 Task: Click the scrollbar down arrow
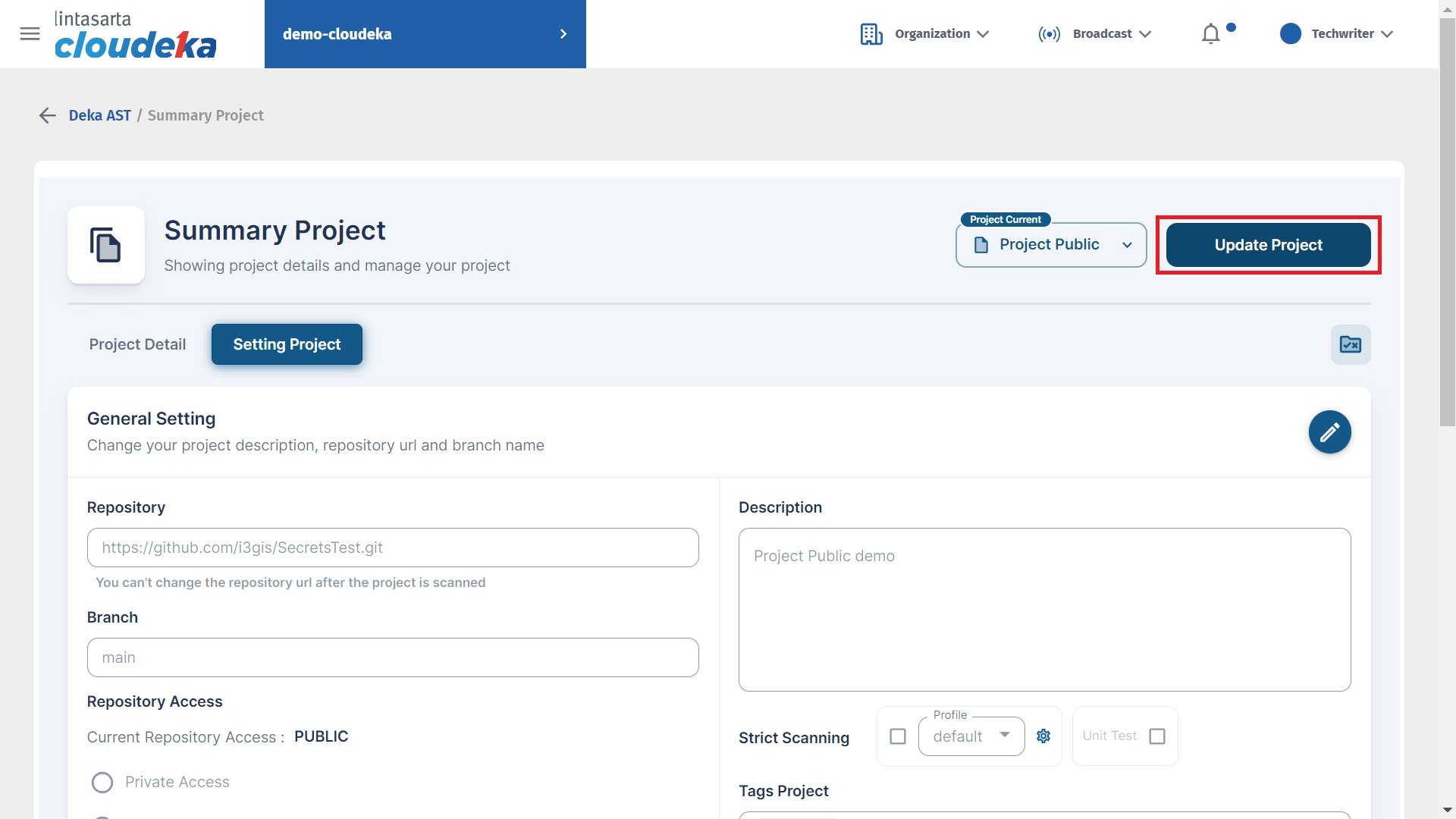pos(1448,810)
